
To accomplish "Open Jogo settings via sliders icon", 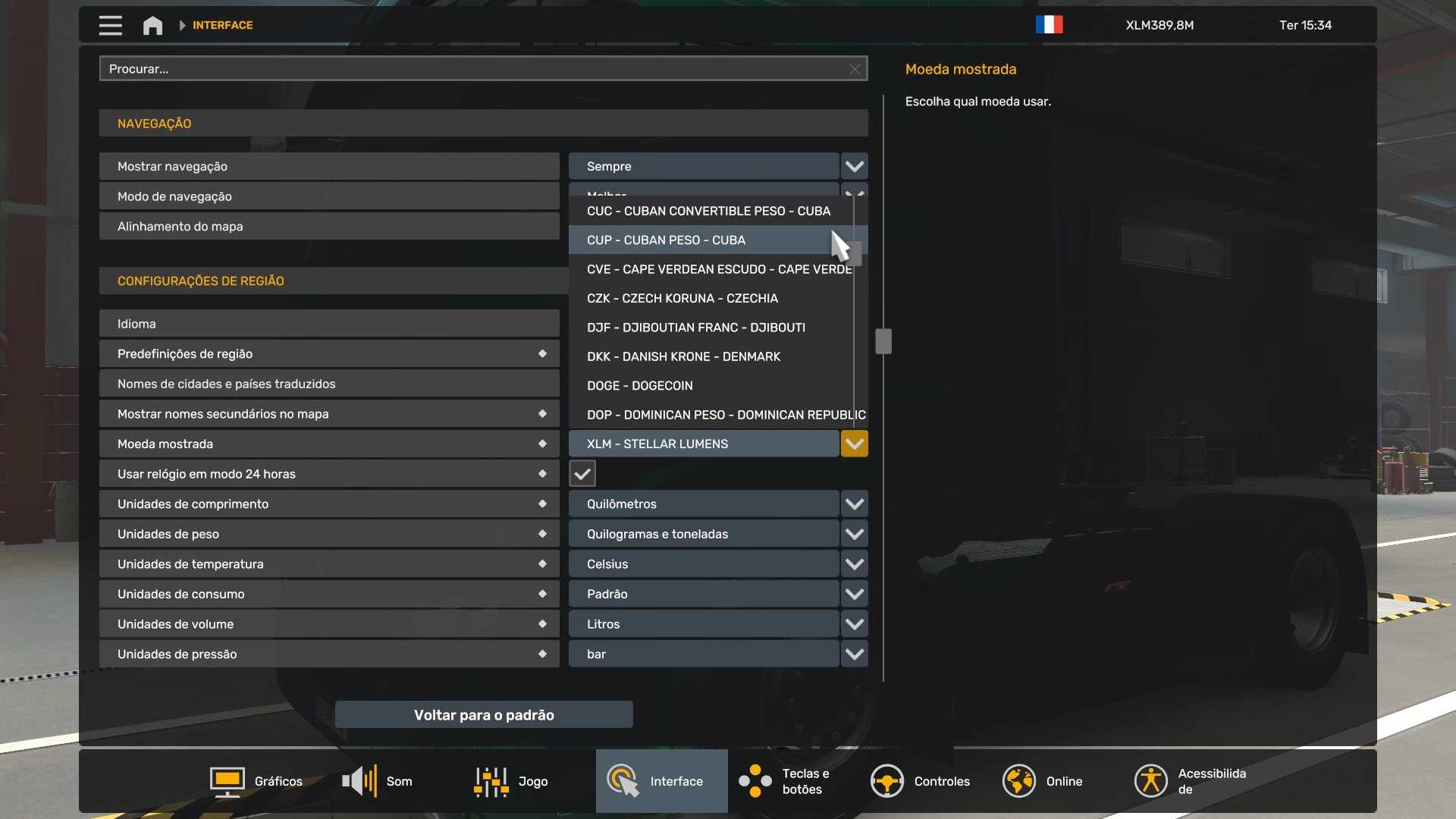I will 491,781.
